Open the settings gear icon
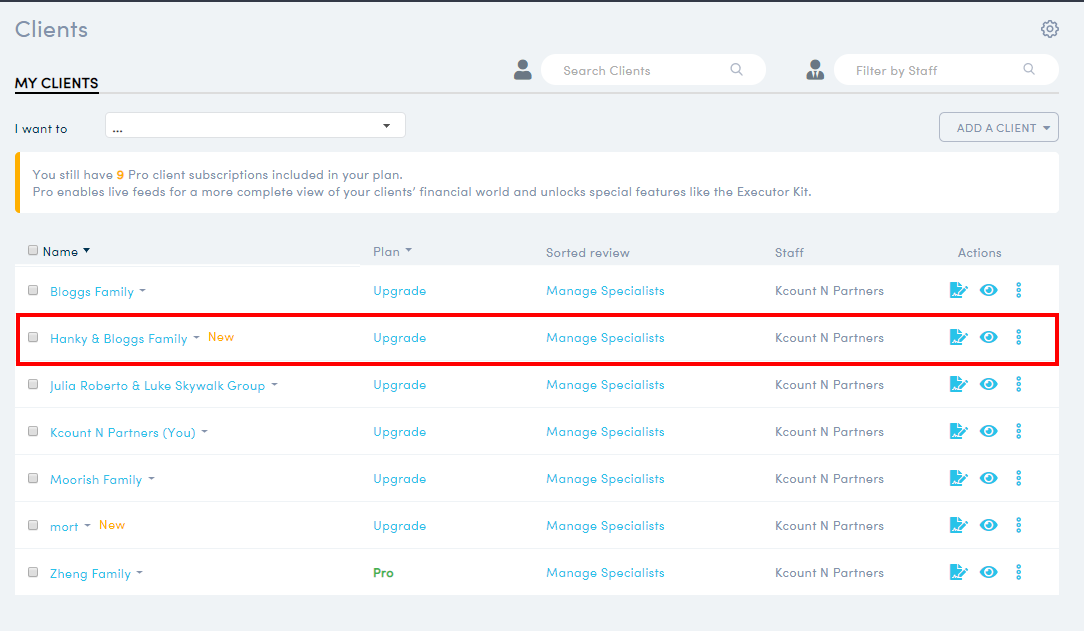Viewport: 1084px width, 631px height. (x=1049, y=29)
